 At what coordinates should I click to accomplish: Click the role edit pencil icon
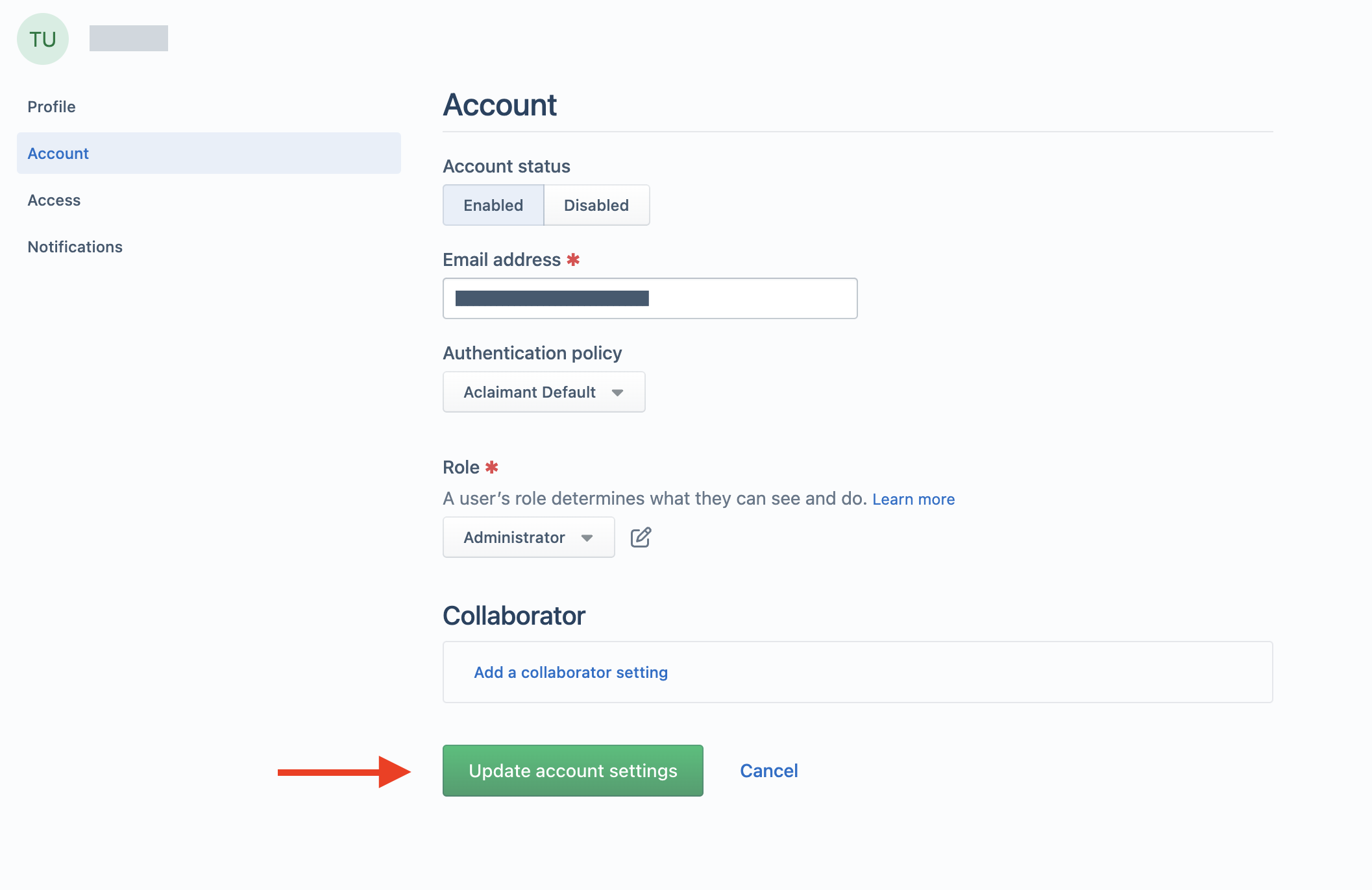click(x=641, y=537)
